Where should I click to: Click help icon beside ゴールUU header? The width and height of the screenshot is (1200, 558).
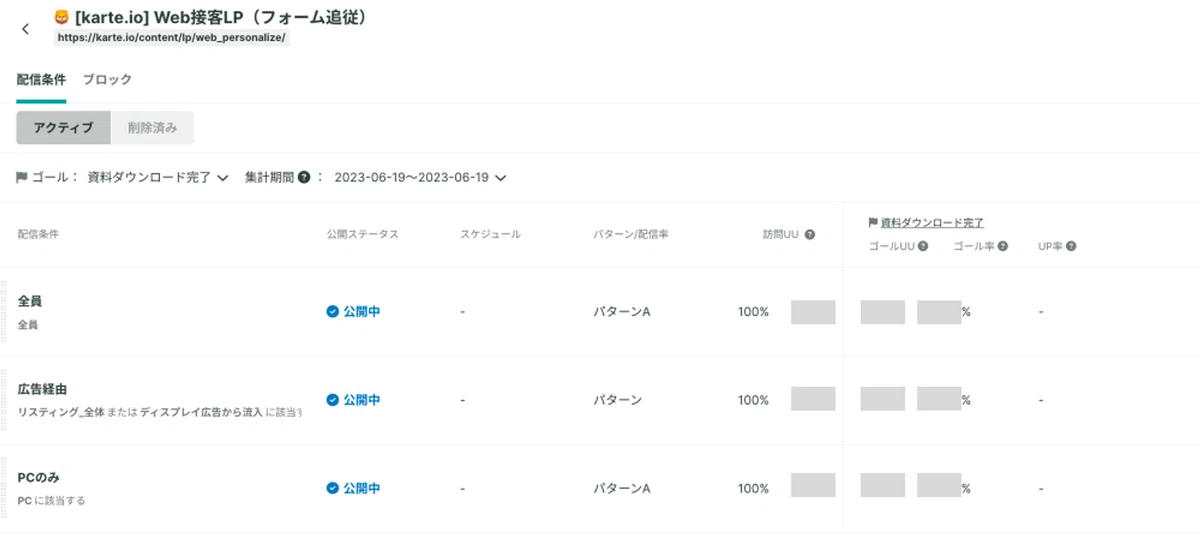(x=923, y=246)
